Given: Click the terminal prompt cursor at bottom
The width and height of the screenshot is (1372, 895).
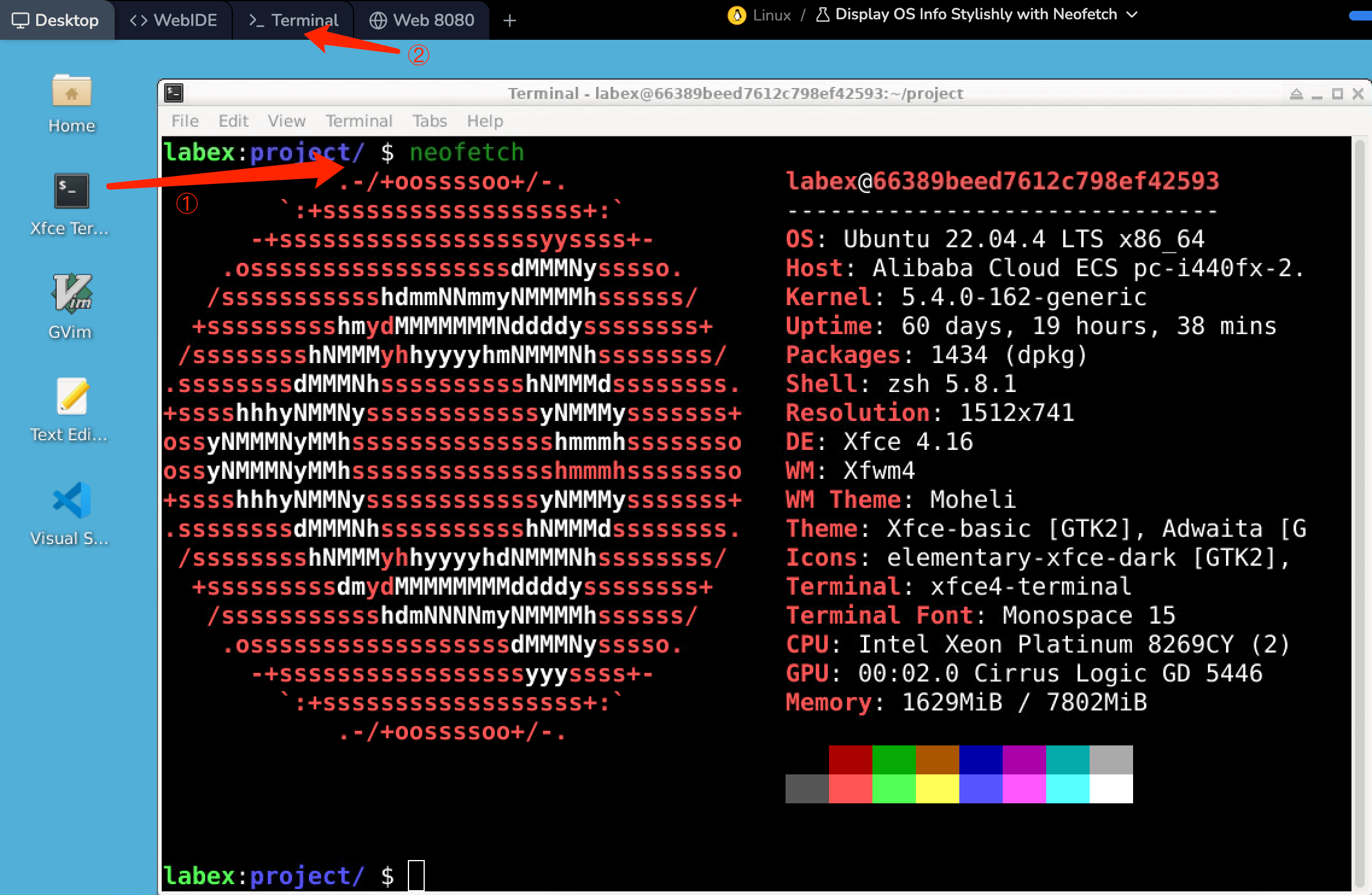Looking at the screenshot, I should click(x=416, y=875).
